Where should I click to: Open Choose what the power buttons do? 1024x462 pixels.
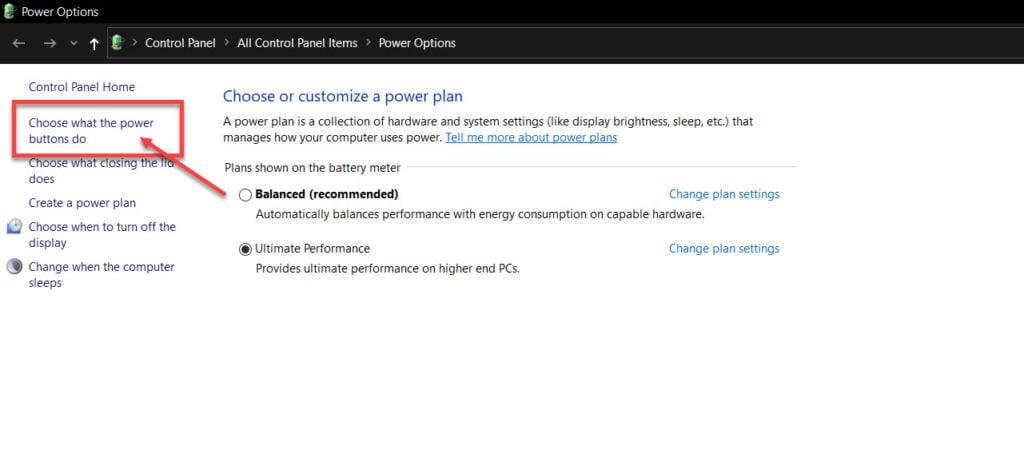(x=91, y=131)
